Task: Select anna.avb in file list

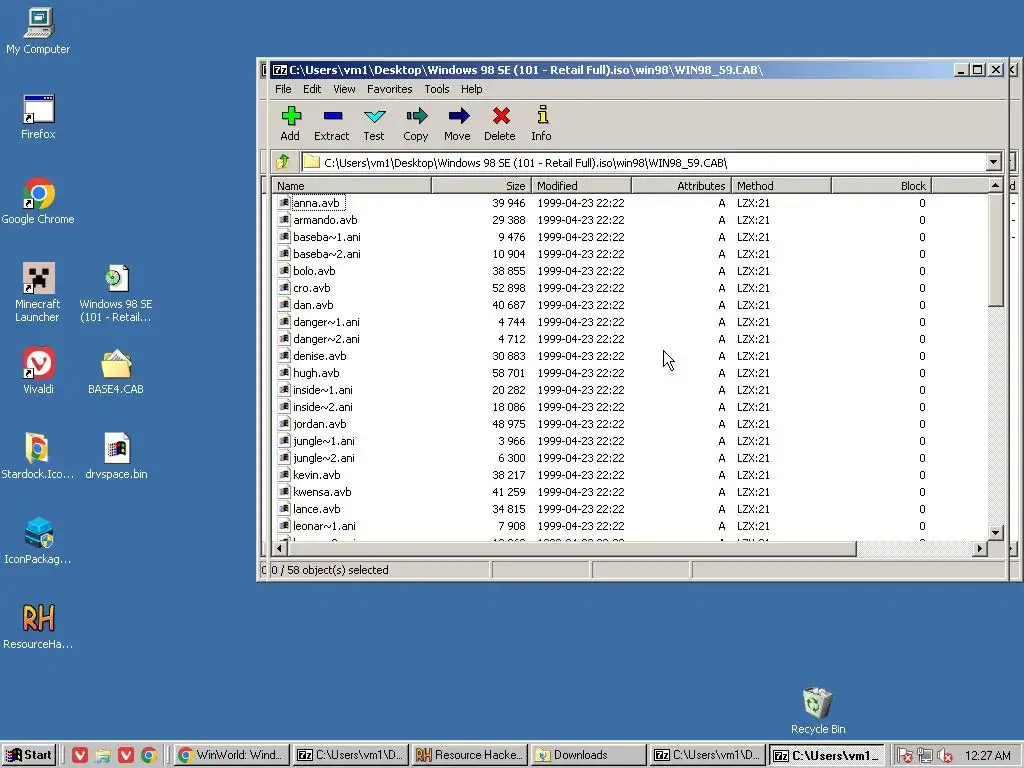Action: click(316, 203)
